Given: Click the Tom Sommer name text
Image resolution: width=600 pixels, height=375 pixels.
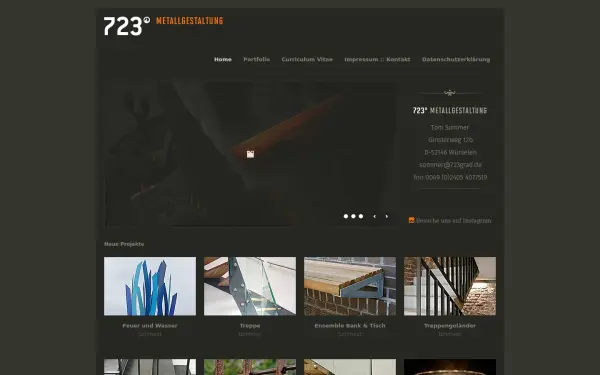Looking at the screenshot, I should [x=450, y=127].
